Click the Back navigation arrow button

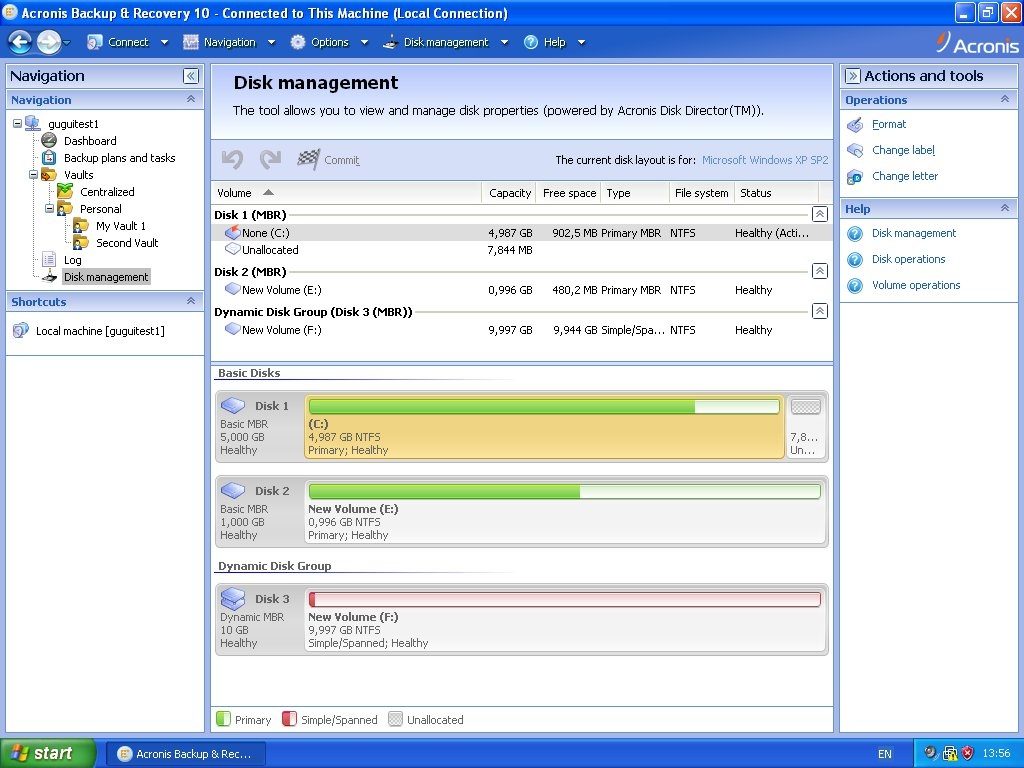pyautogui.click(x=20, y=42)
